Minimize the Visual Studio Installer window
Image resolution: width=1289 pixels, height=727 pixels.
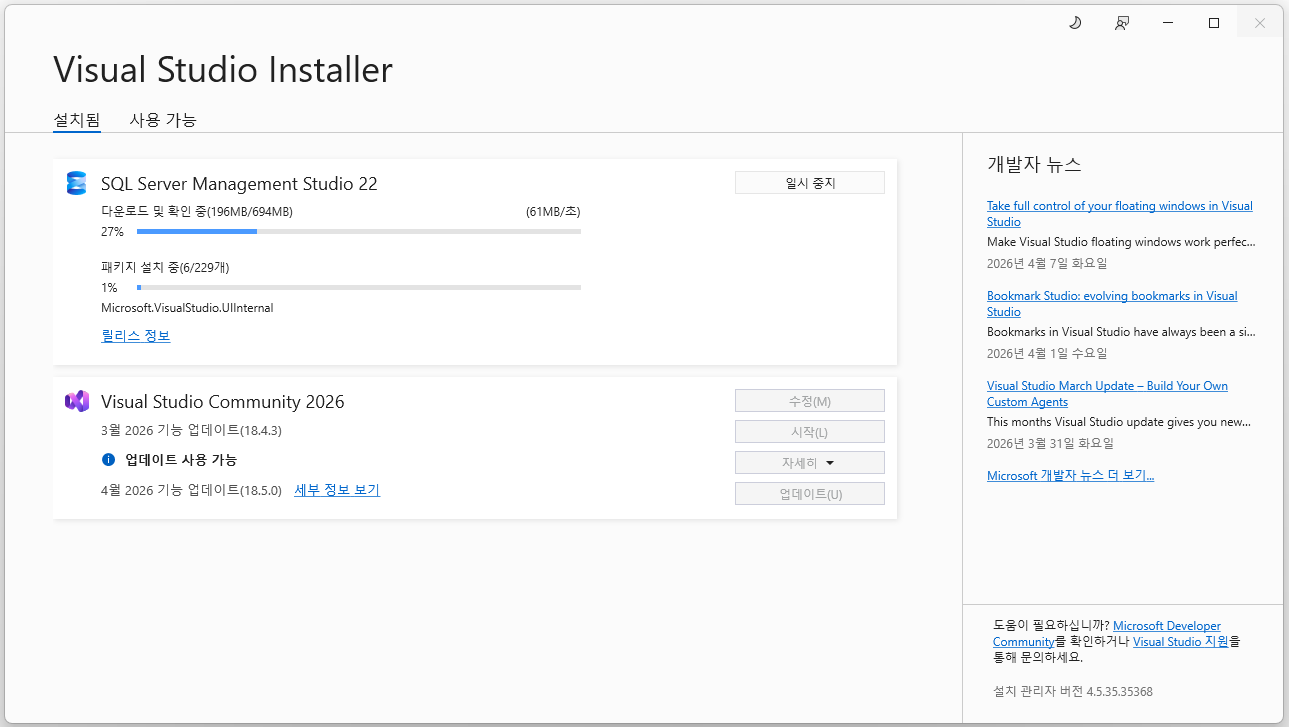(x=1168, y=23)
